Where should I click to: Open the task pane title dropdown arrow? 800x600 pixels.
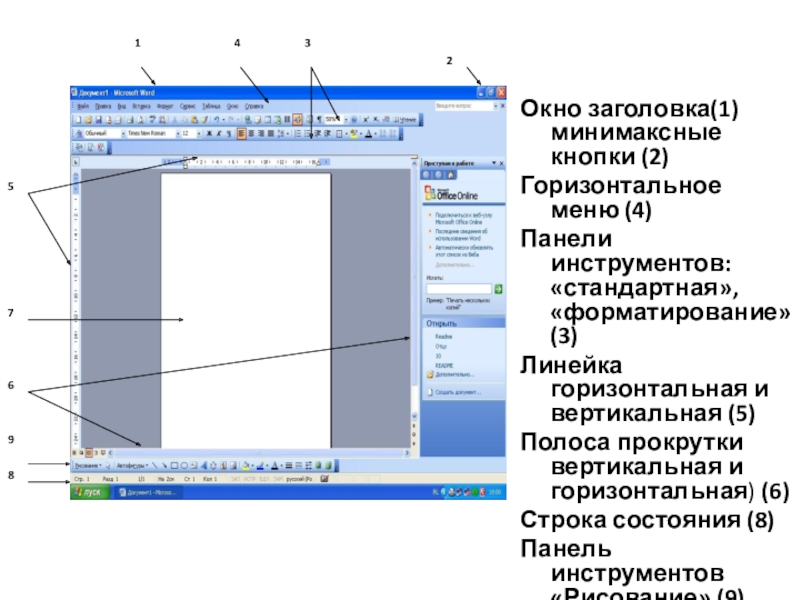[494, 163]
